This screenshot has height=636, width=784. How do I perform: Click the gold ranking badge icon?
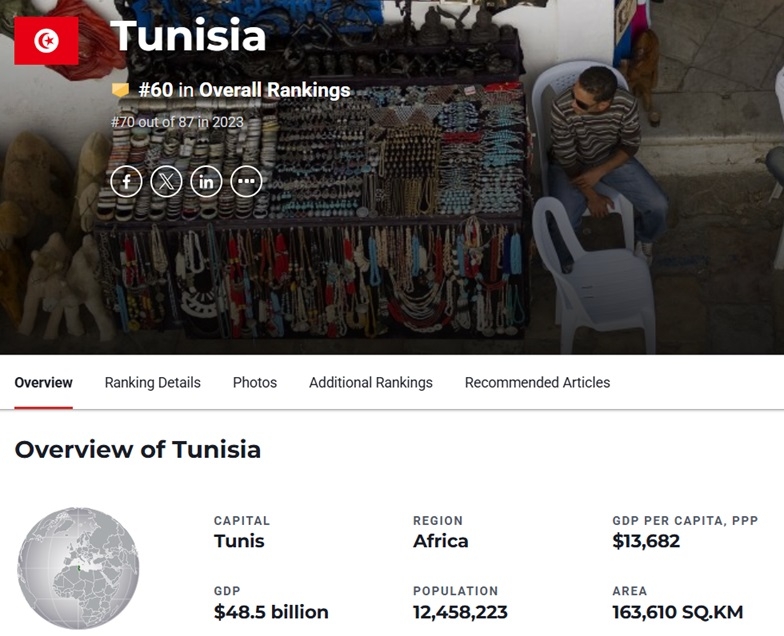120,90
